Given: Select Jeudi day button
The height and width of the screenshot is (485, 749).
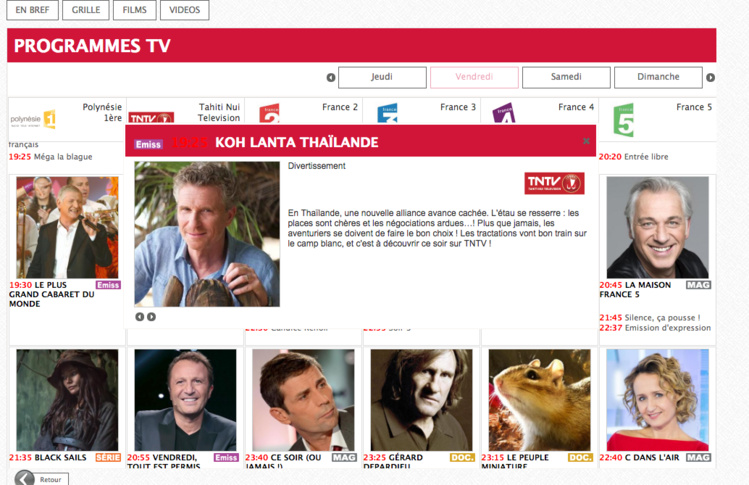Looking at the screenshot, I should [x=382, y=77].
